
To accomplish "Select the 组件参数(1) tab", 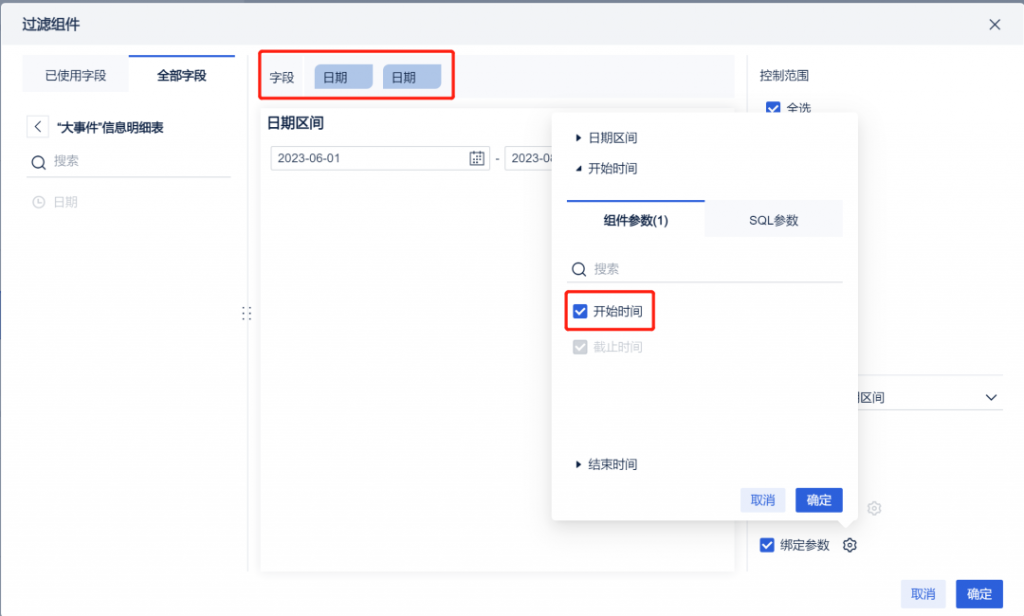I will (635, 220).
